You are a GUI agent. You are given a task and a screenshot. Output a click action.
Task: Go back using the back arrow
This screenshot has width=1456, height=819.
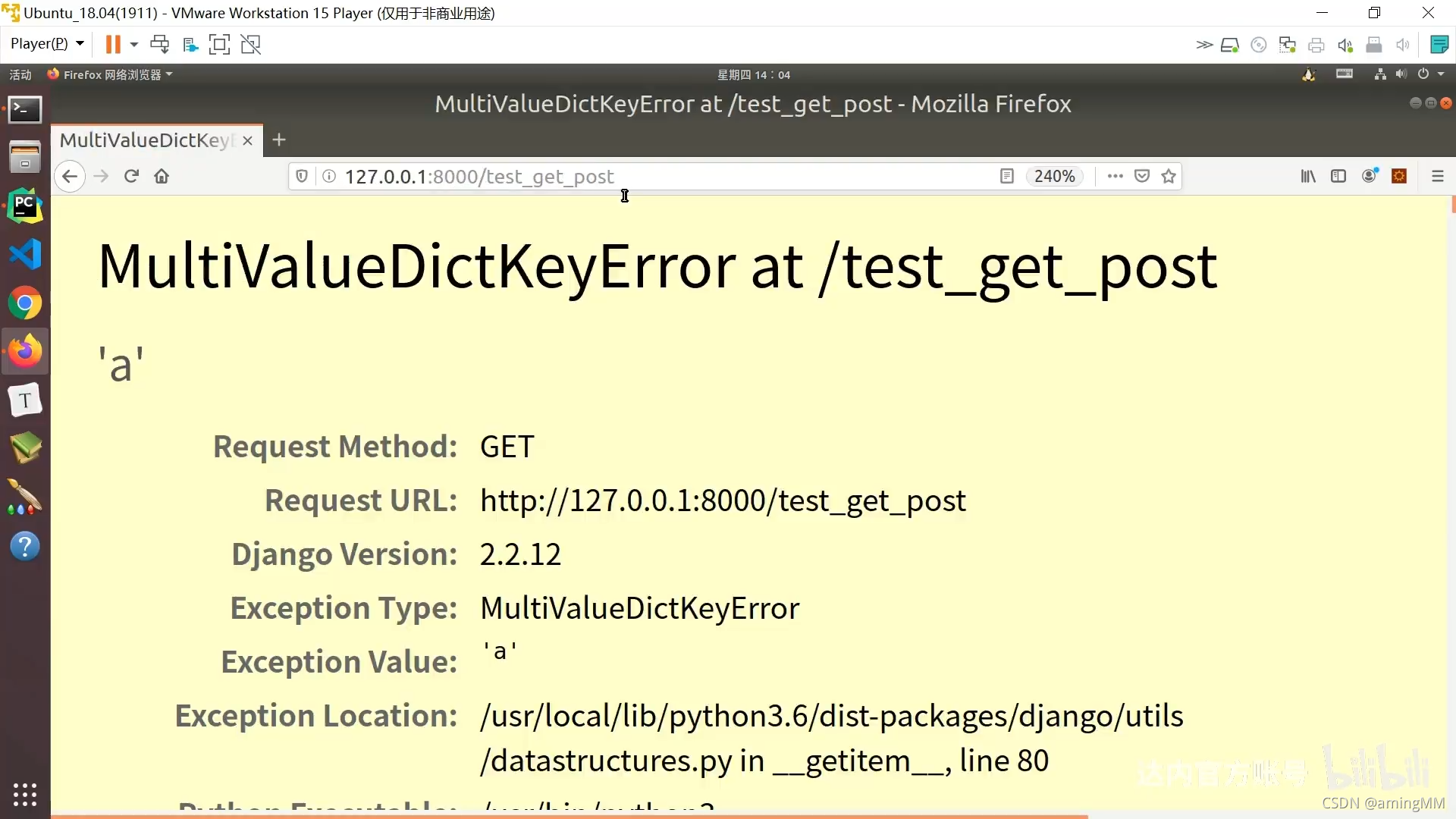(x=70, y=176)
